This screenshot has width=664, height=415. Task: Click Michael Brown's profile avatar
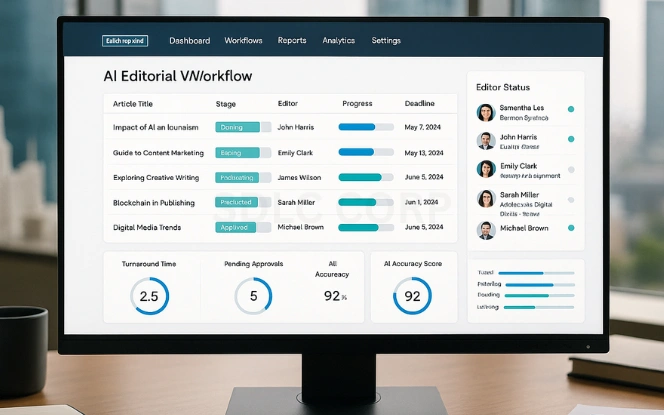pyautogui.click(x=486, y=229)
